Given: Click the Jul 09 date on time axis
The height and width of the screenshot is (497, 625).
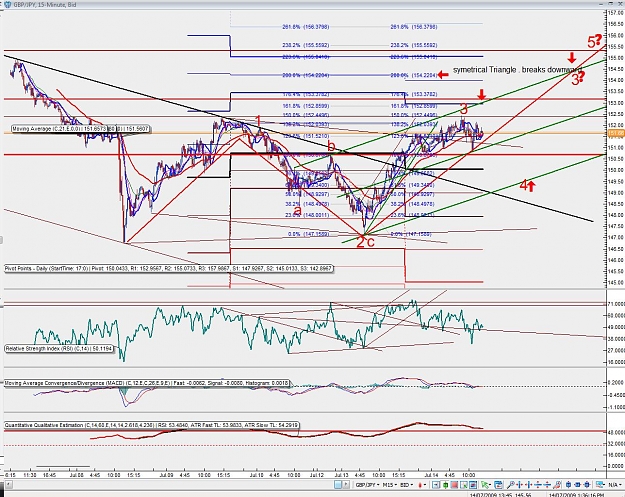Looking at the screenshot, I should pyautogui.click(x=166, y=475).
